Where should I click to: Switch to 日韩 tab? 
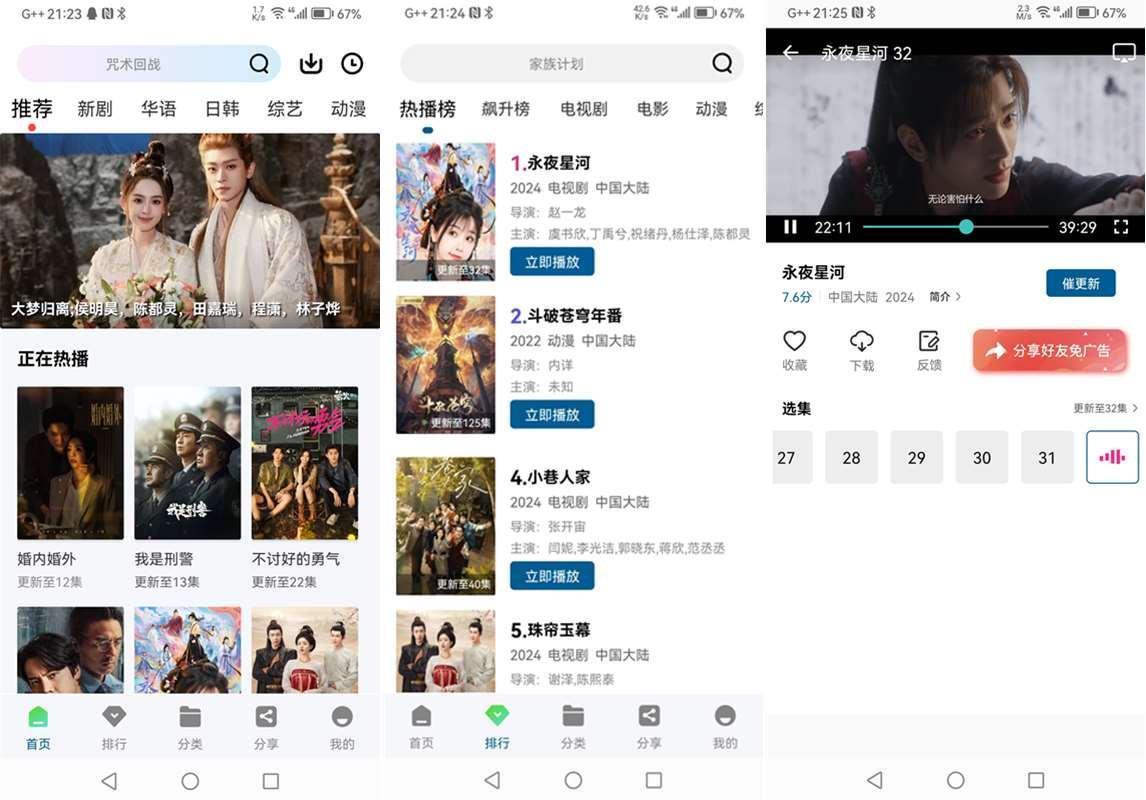[x=222, y=109]
